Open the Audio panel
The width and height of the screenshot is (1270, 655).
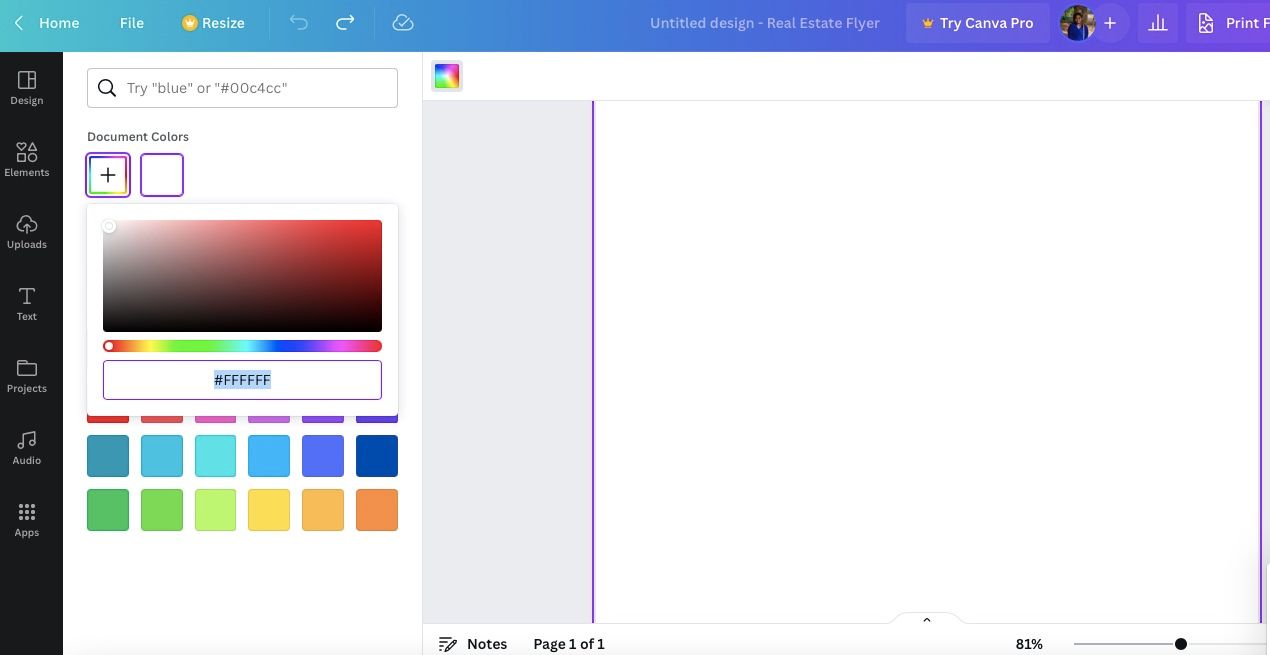pyautogui.click(x=26, y=448)
